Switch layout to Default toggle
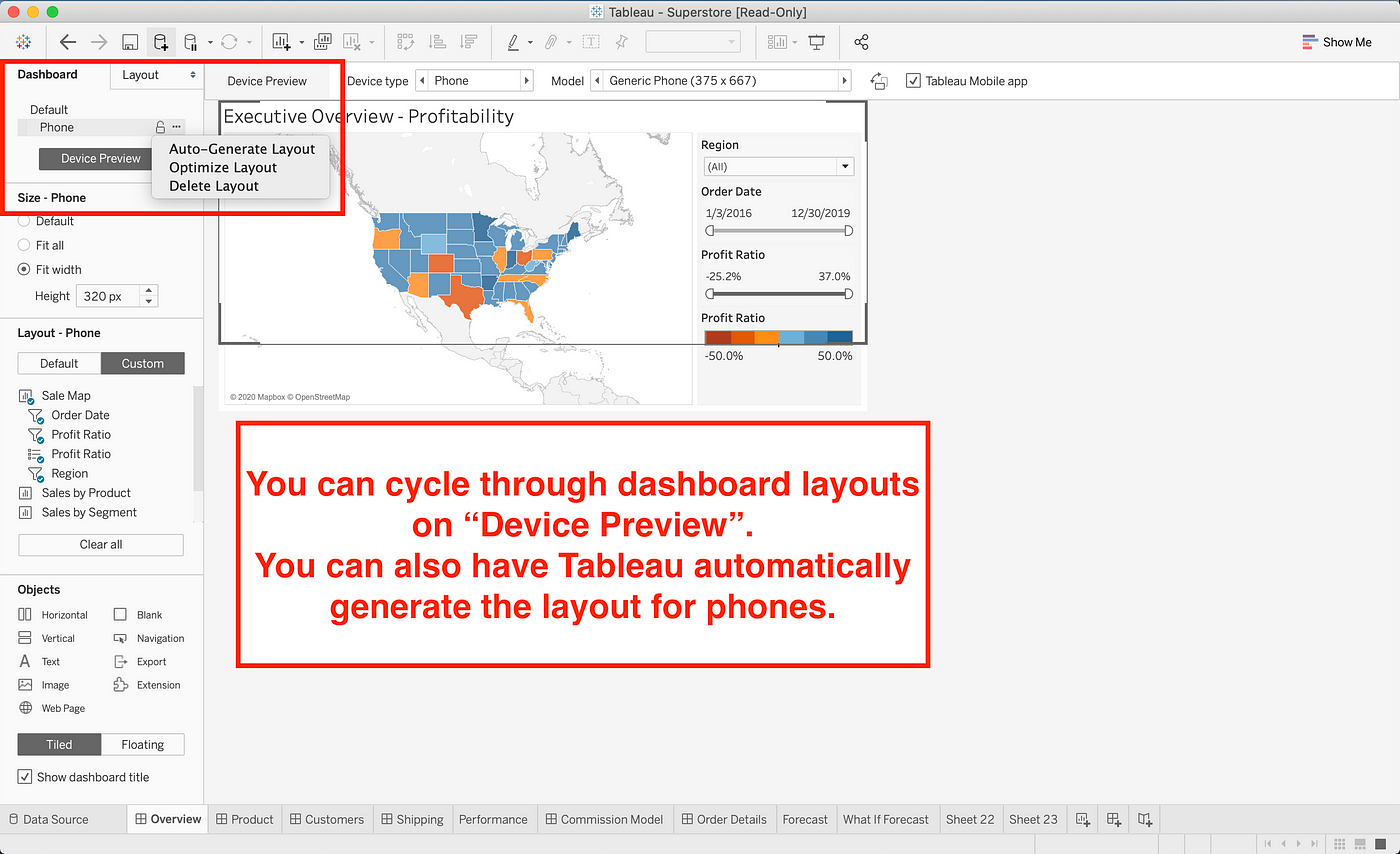Screen dimensions: 1400x854 coord(59,364)
